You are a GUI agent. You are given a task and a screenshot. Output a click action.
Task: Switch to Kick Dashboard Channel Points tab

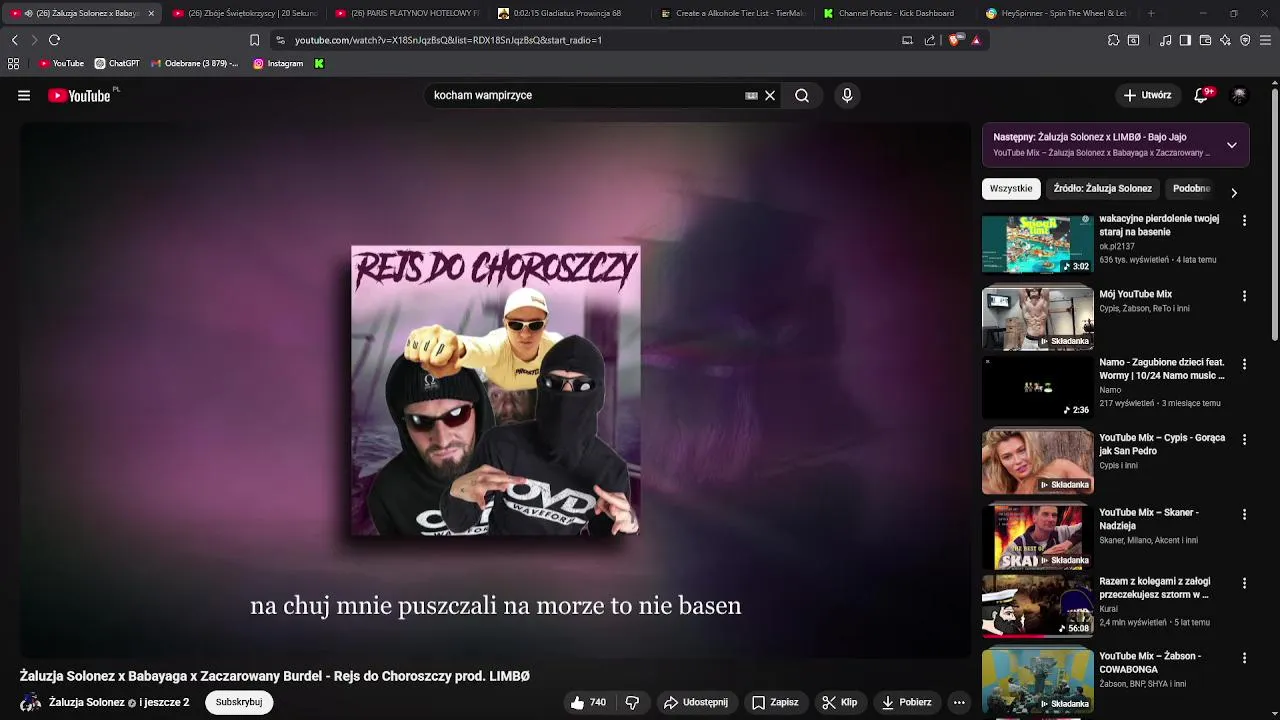point(895,14)
